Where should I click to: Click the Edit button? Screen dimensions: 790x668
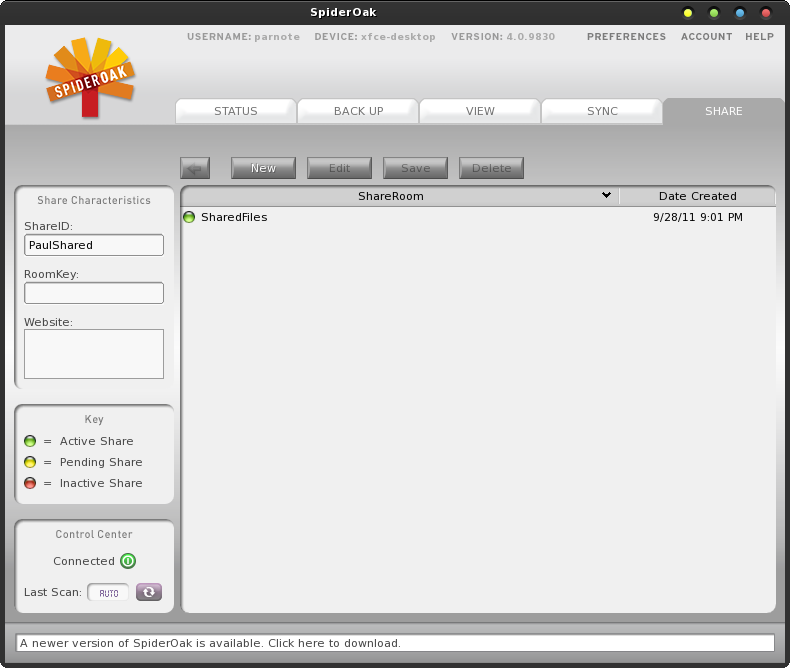tap(340, 168)
